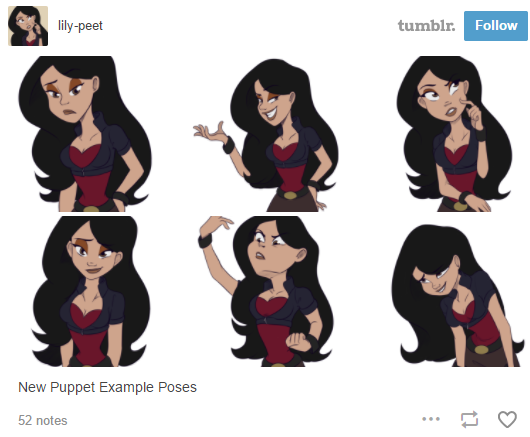Open the leaning-forward smirking pose image

457,295
